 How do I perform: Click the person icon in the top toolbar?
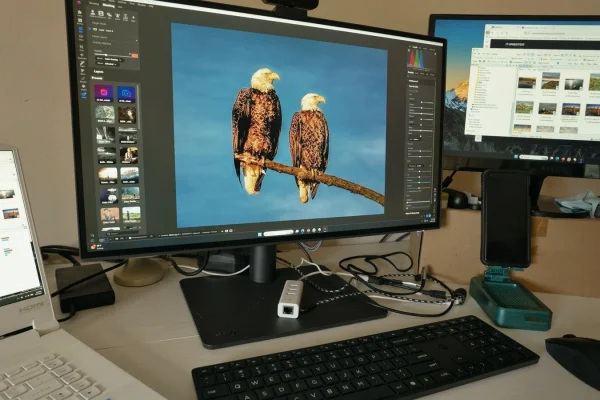tap(93, 13)
